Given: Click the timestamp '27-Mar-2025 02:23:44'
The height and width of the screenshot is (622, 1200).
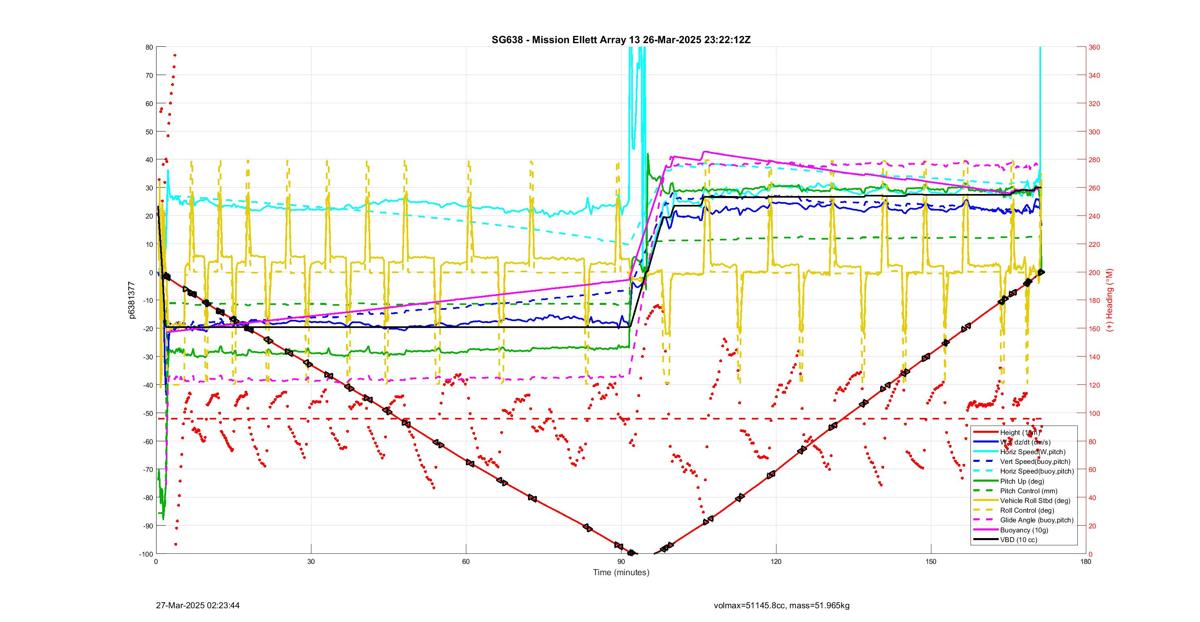Looking at the screenshot, I should click(x=197, y=605).
